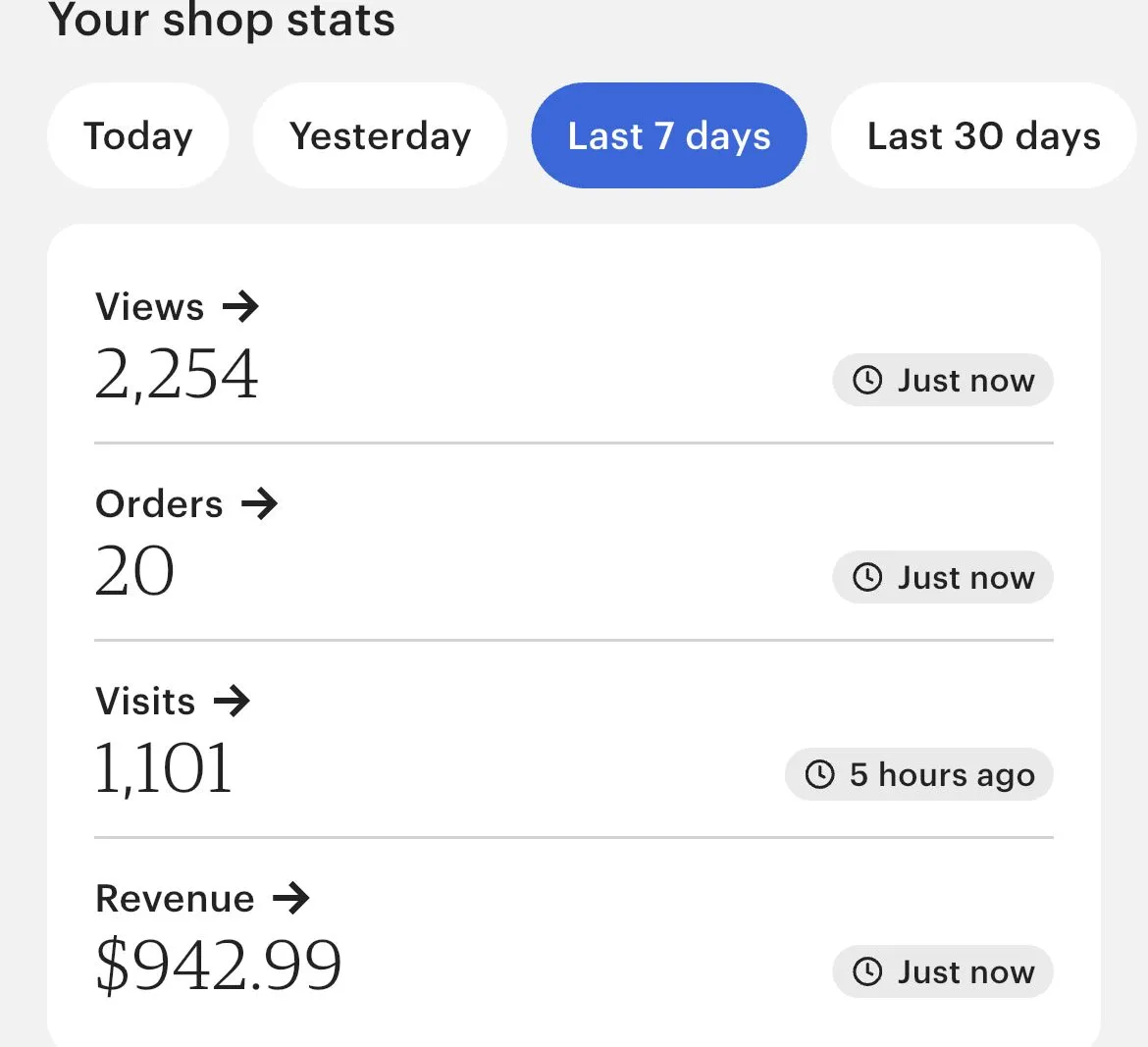Click the arrow next to Visits
This screenshot has width=1148, height=1047.
(233, 702)
